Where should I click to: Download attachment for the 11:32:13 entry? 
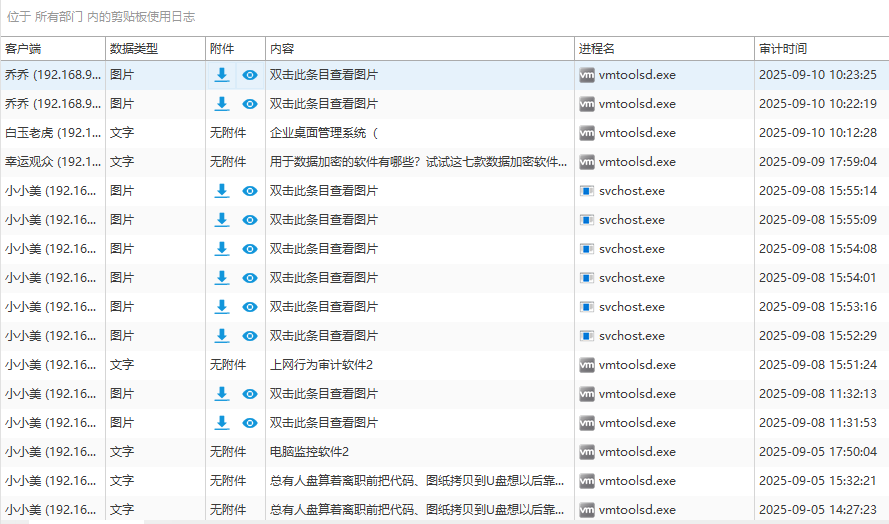[x=222, y=394]
